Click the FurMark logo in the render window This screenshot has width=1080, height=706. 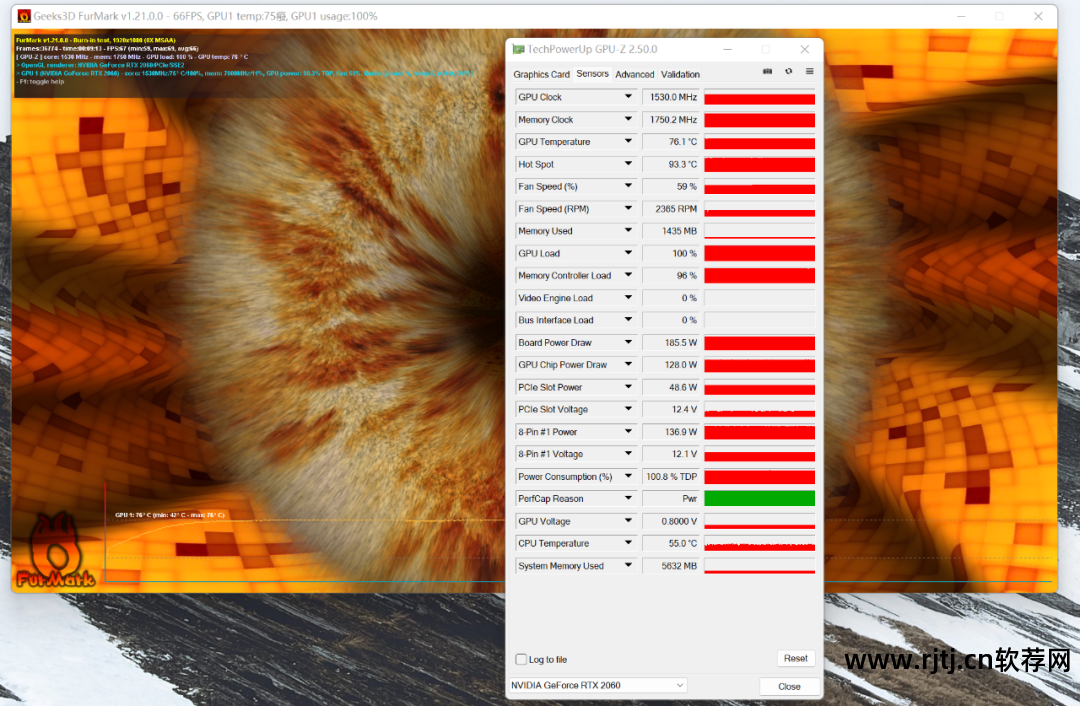pos(55,551)
